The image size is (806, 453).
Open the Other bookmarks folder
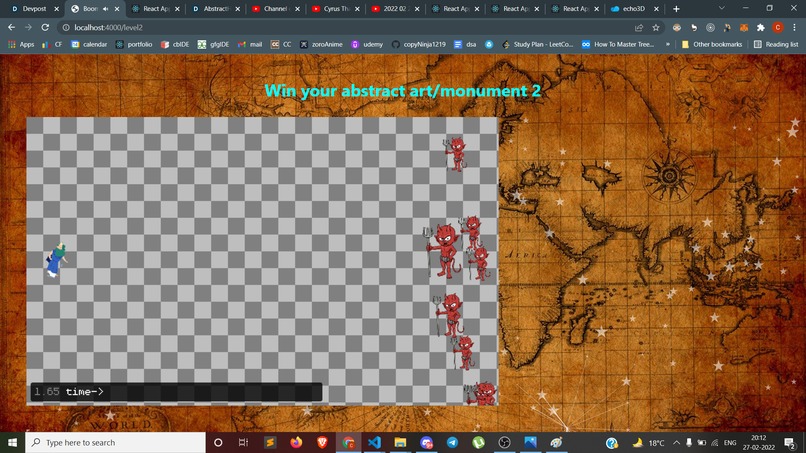click(712, 44)
